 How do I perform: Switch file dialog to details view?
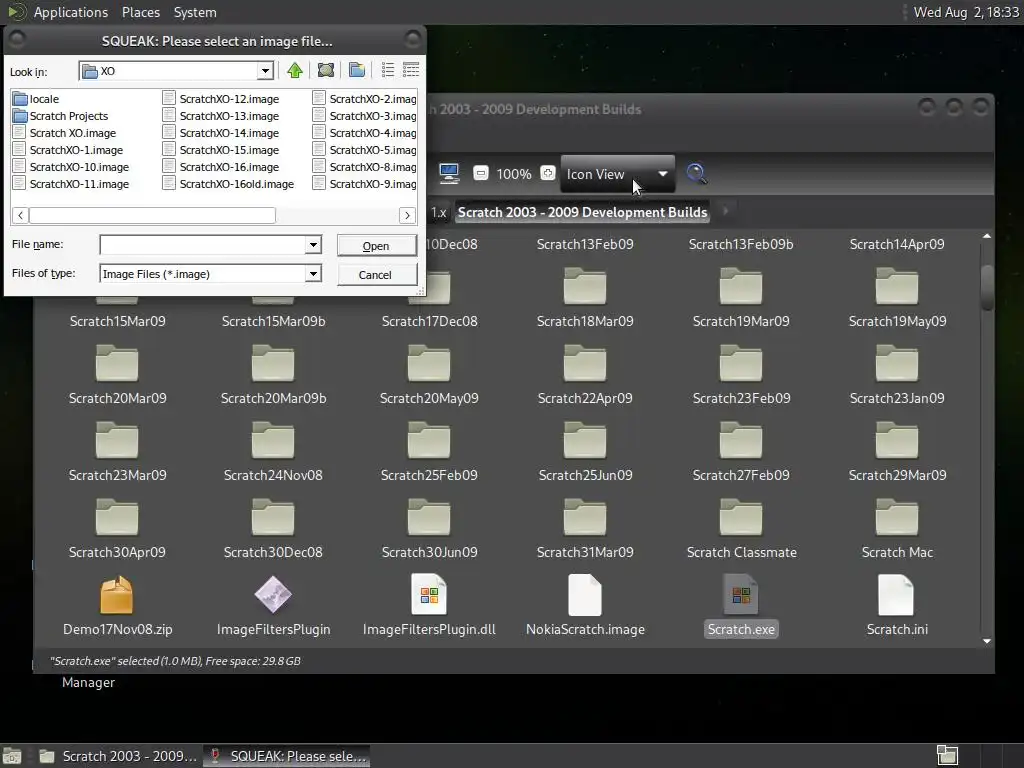pos(411,71)
